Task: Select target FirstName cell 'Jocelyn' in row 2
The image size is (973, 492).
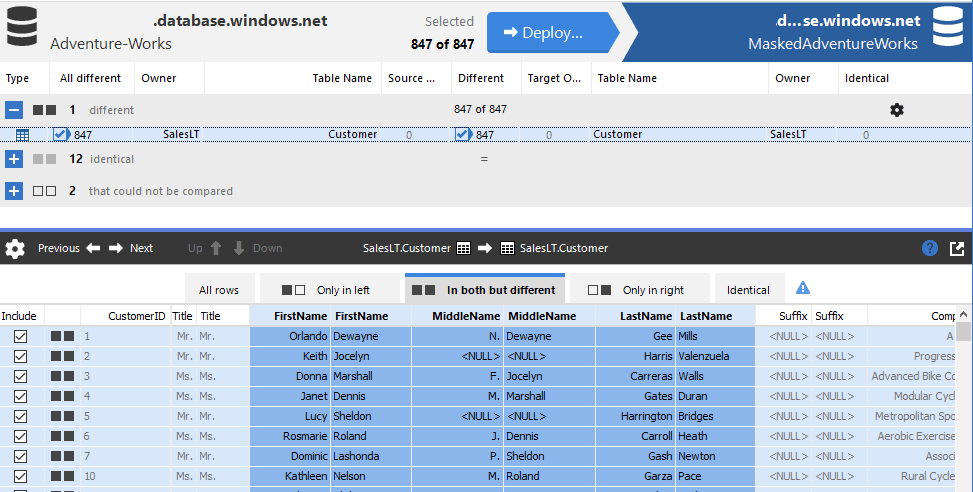Action: pos(371,356)
